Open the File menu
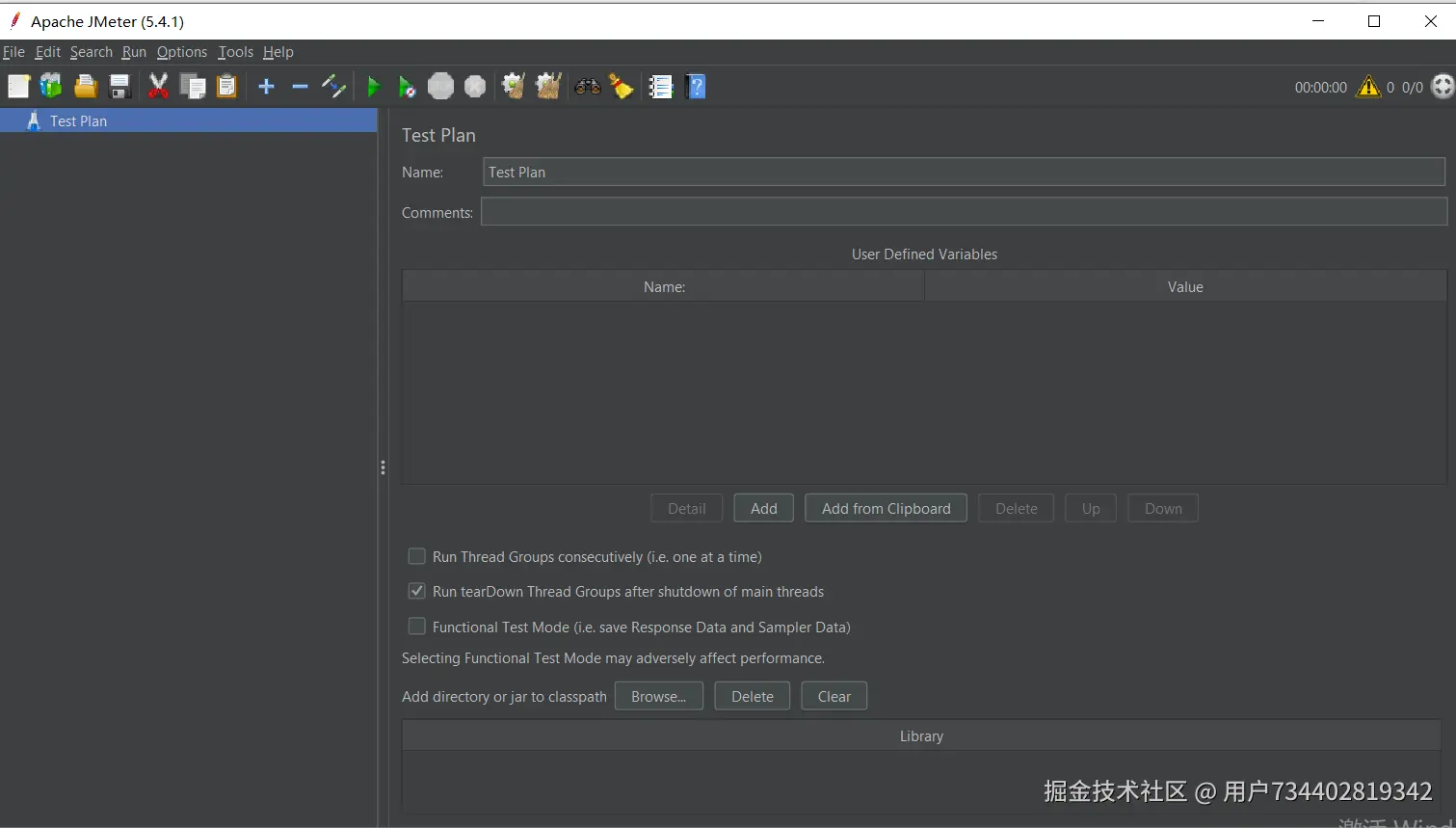 pos(13,52)
